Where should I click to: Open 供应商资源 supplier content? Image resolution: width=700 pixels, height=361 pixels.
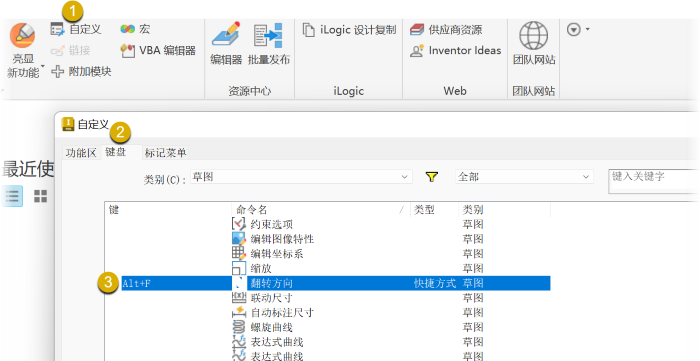click(446, 30)
